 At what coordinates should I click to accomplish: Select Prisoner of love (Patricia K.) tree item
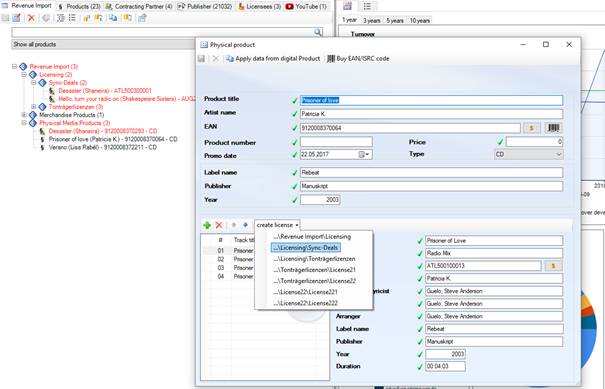pyautogui.click(x=113, y=139)
